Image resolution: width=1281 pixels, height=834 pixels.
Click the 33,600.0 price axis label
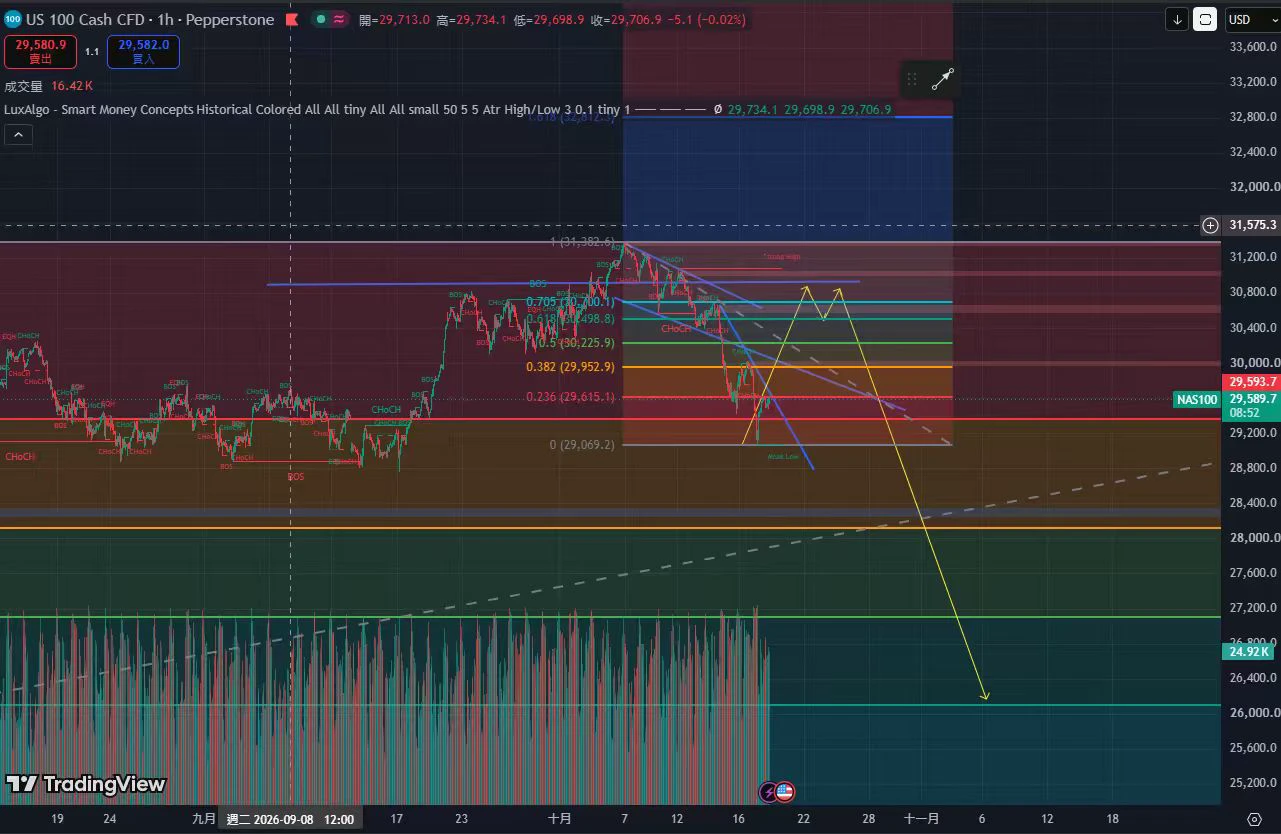click(1253, 47)
